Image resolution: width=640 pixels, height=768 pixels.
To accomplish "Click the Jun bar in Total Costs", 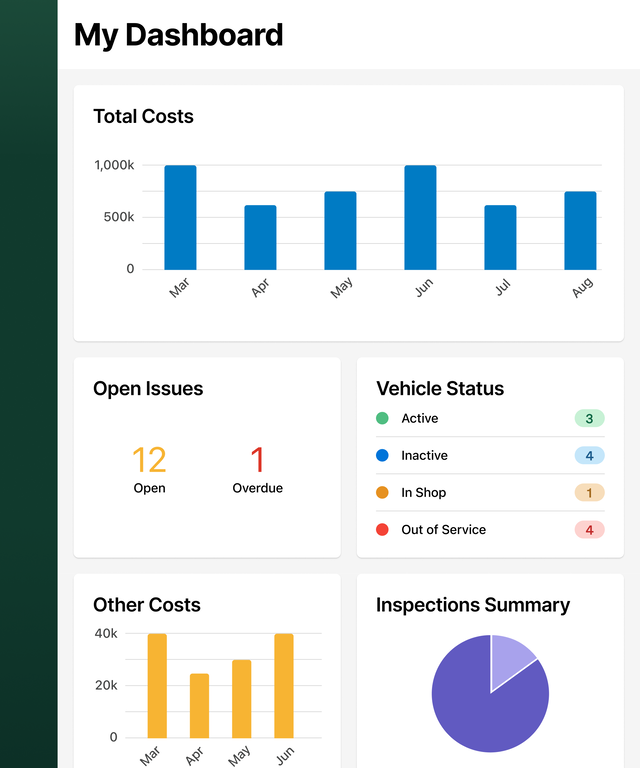I will click(x=420, y=218).
